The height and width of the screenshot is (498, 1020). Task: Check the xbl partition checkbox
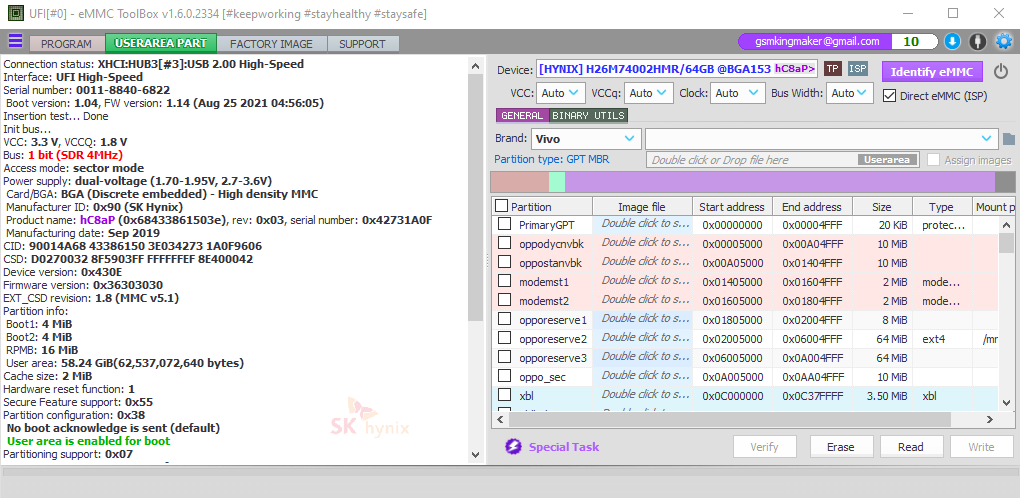[x=504, y=395]
